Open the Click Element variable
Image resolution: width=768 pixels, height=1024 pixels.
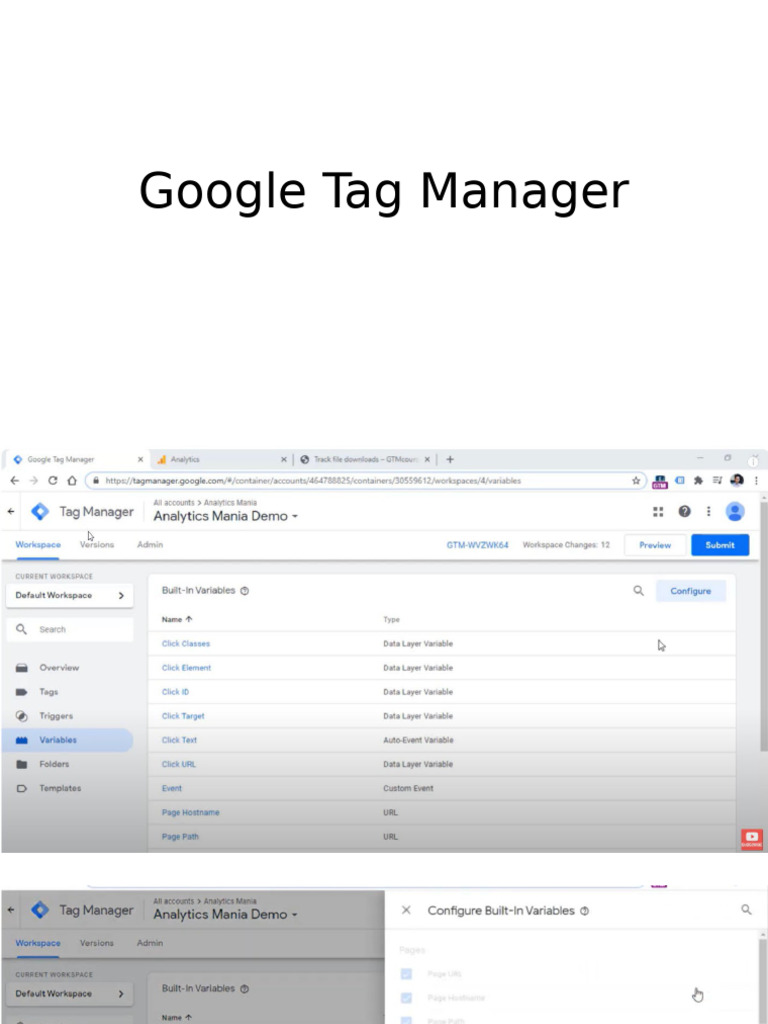pyautogui.click(x=186, y=667)
